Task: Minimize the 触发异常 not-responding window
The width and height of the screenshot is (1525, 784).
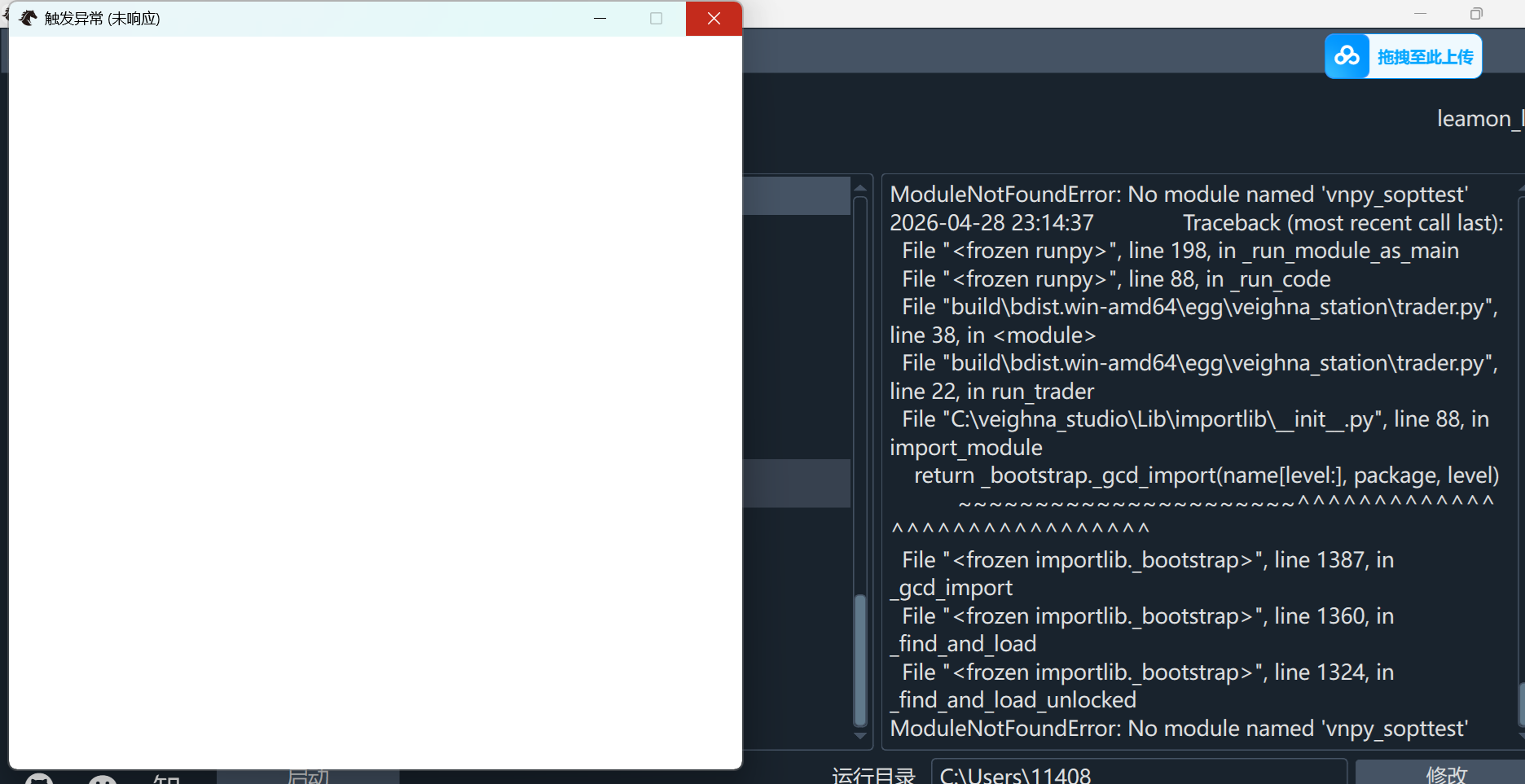Action: coord(600,19)
